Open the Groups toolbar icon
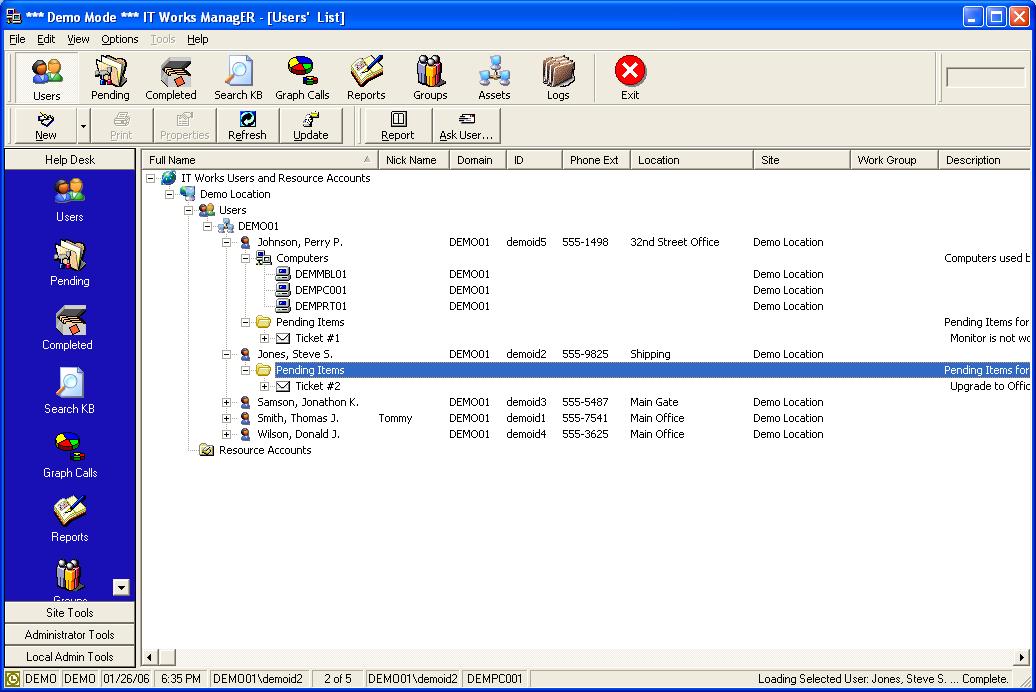 430,77
